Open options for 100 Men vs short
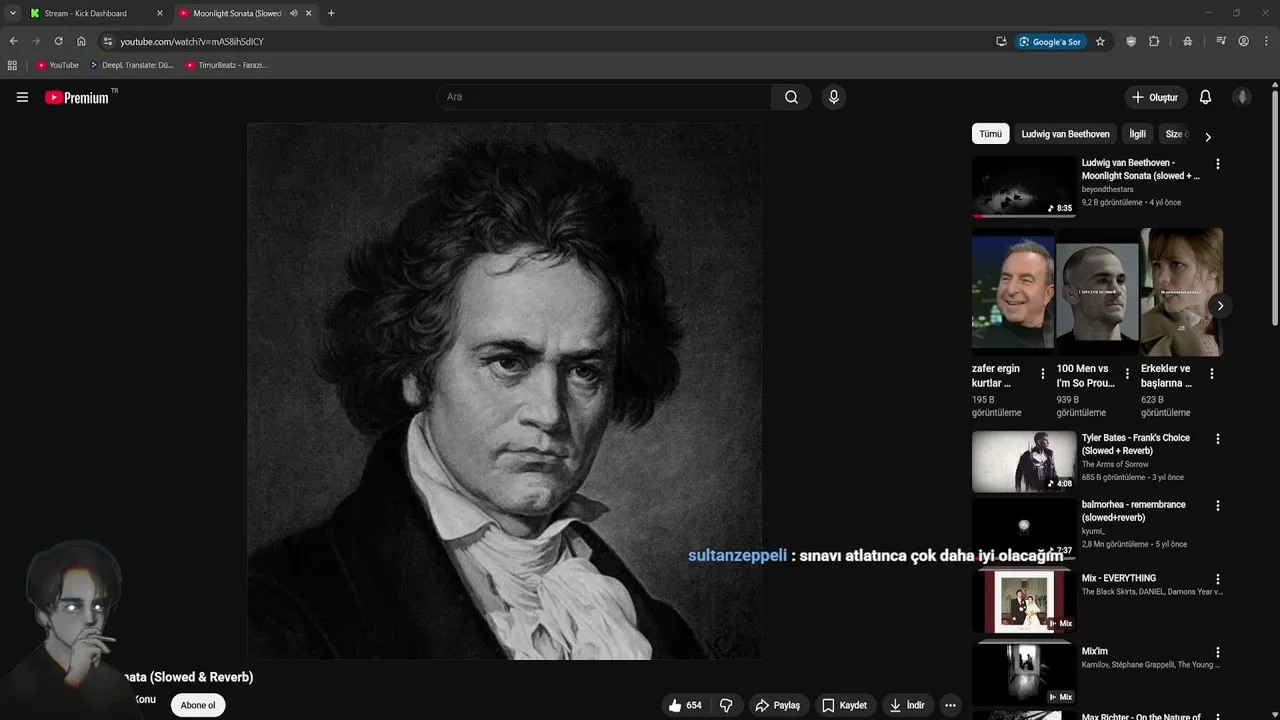This screenshot has height=720, width=1280. (1127, 374)
